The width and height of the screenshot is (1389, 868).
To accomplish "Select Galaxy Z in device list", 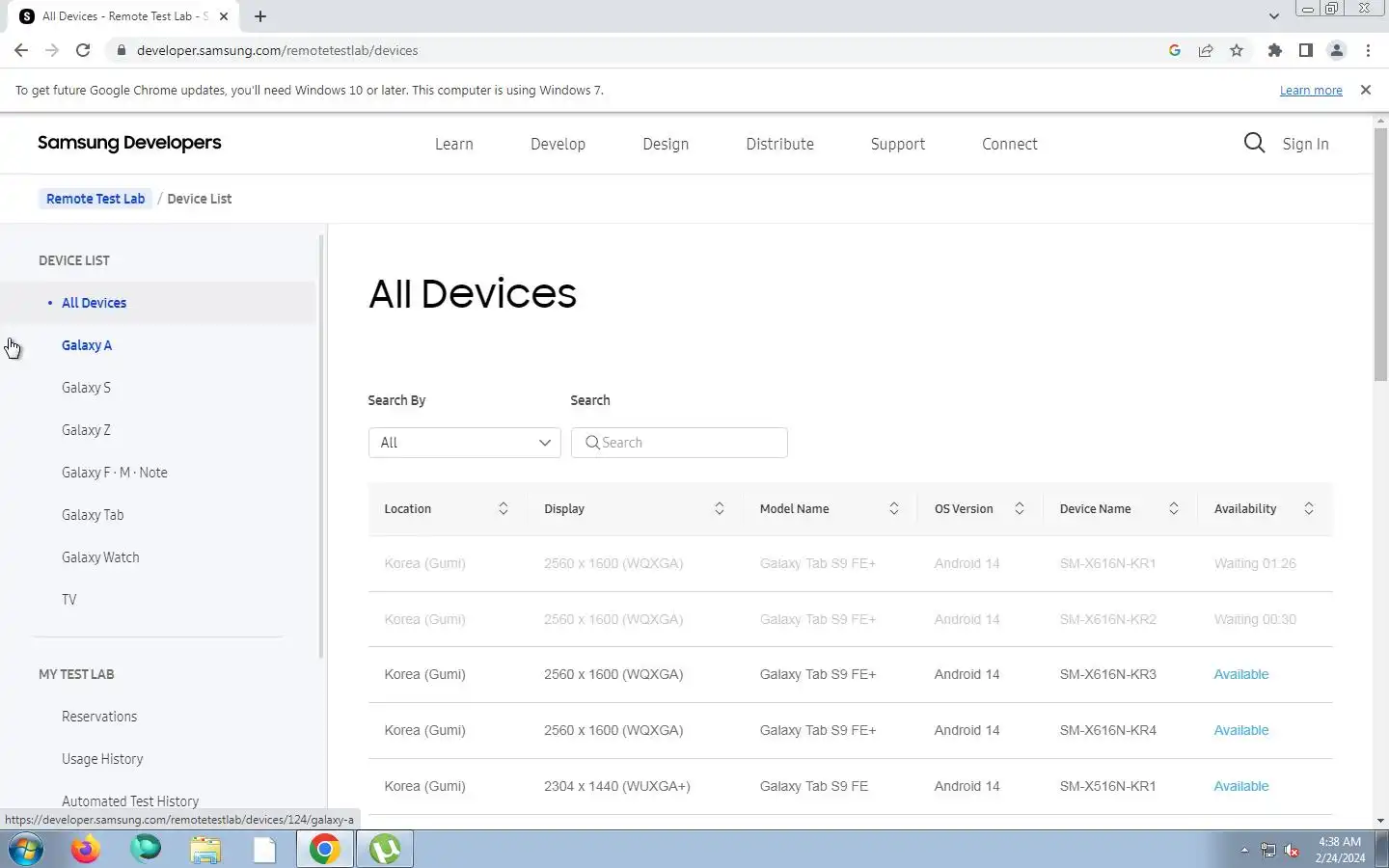I will coord(86,430).
